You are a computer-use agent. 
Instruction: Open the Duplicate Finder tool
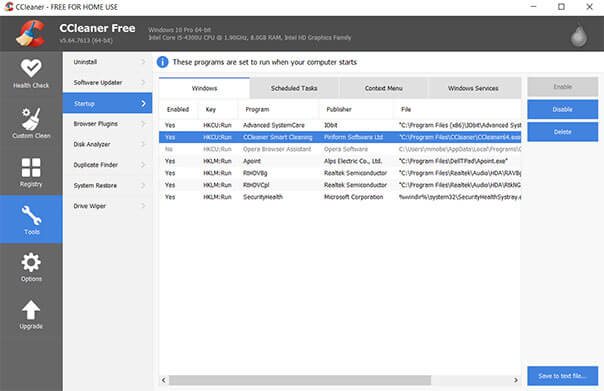tap(107, 165)
